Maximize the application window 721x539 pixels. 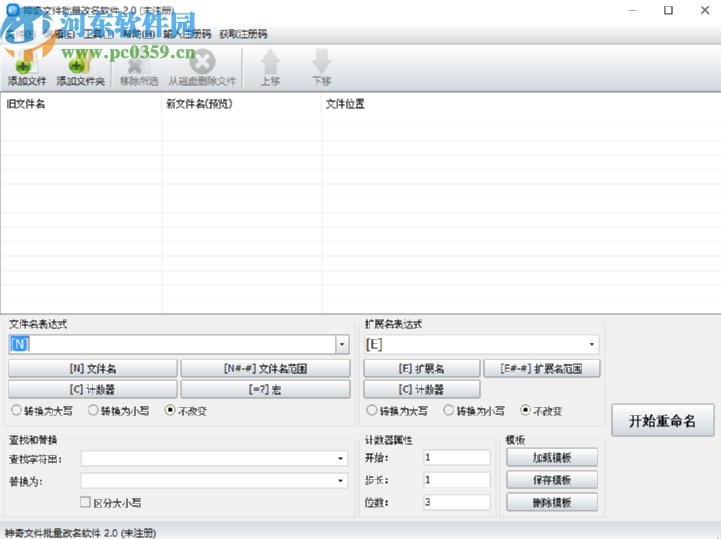pyautogui.click(x=669, y=10)
